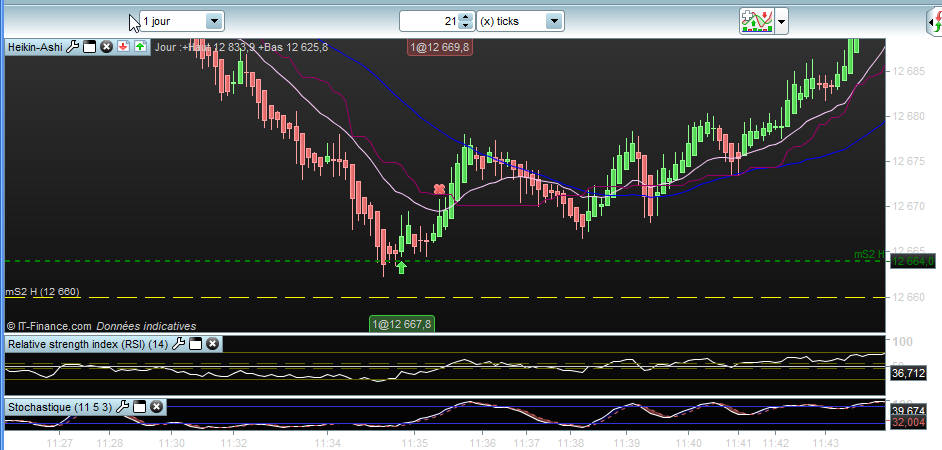Open the '1 jour' period dropdown
The height and width of the screenshot is (450, 942).
213,21
